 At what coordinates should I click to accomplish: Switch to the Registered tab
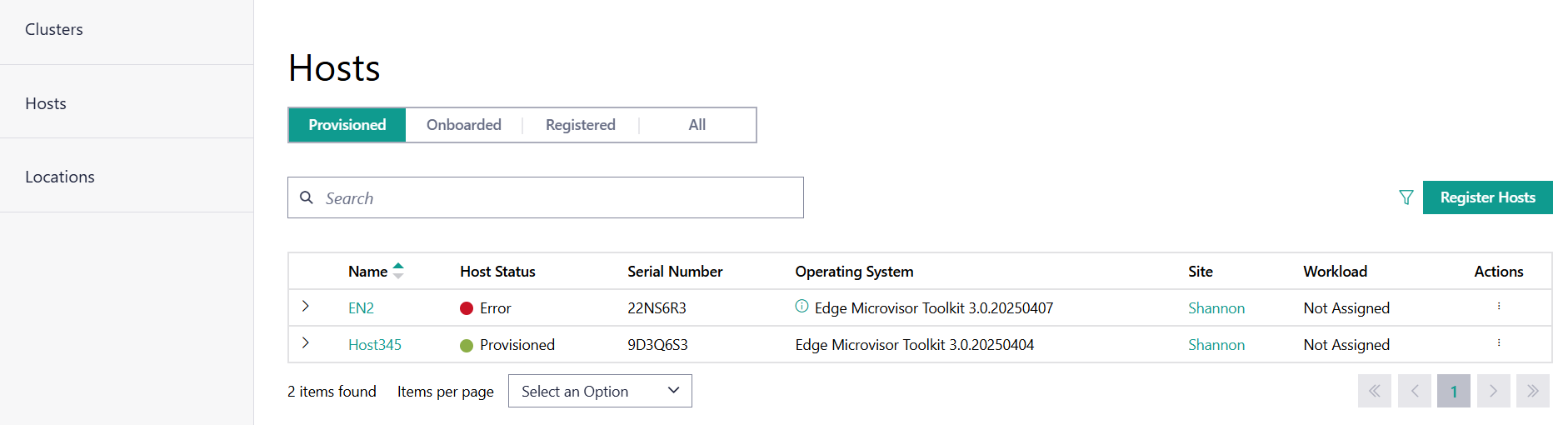[x=580, y=125]
